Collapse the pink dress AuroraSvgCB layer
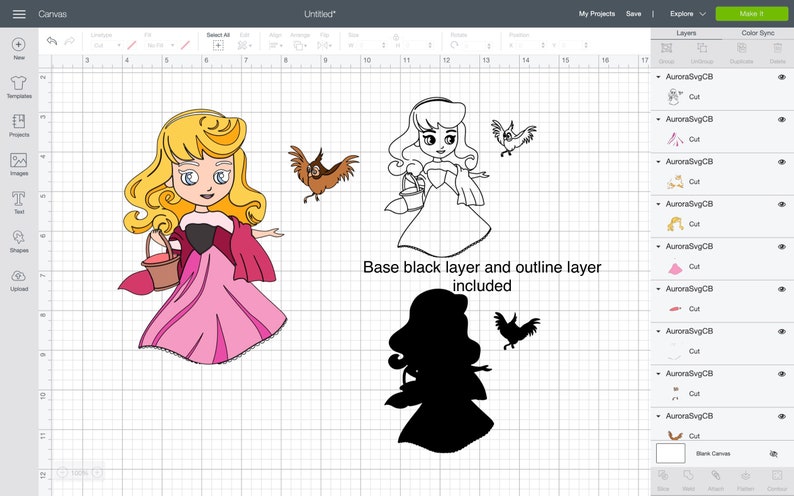The width and height of the screenshot is (794, 496). coord(658,246)
